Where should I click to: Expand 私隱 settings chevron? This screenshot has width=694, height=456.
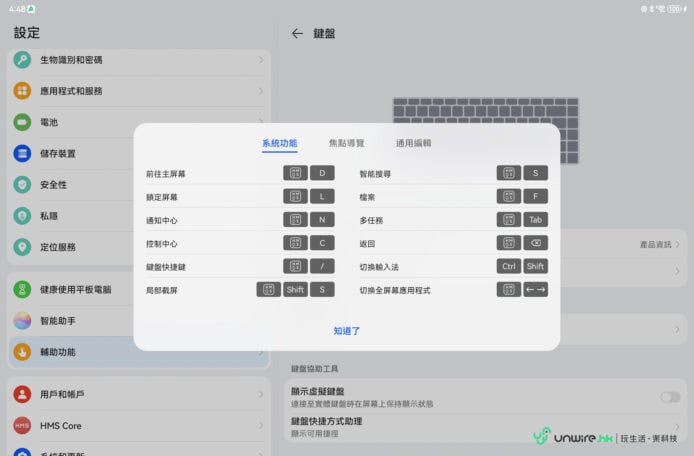(260, 216)
